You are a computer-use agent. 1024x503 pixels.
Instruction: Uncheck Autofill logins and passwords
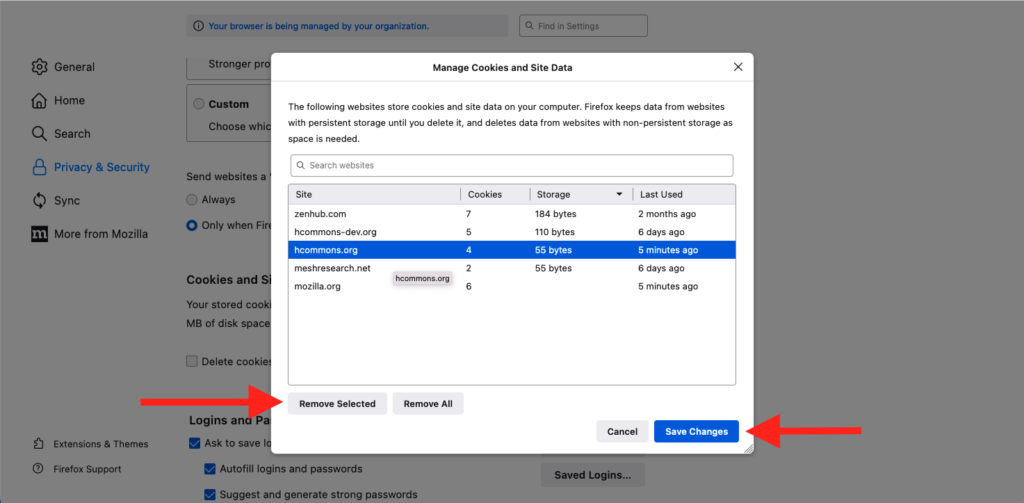210,469
